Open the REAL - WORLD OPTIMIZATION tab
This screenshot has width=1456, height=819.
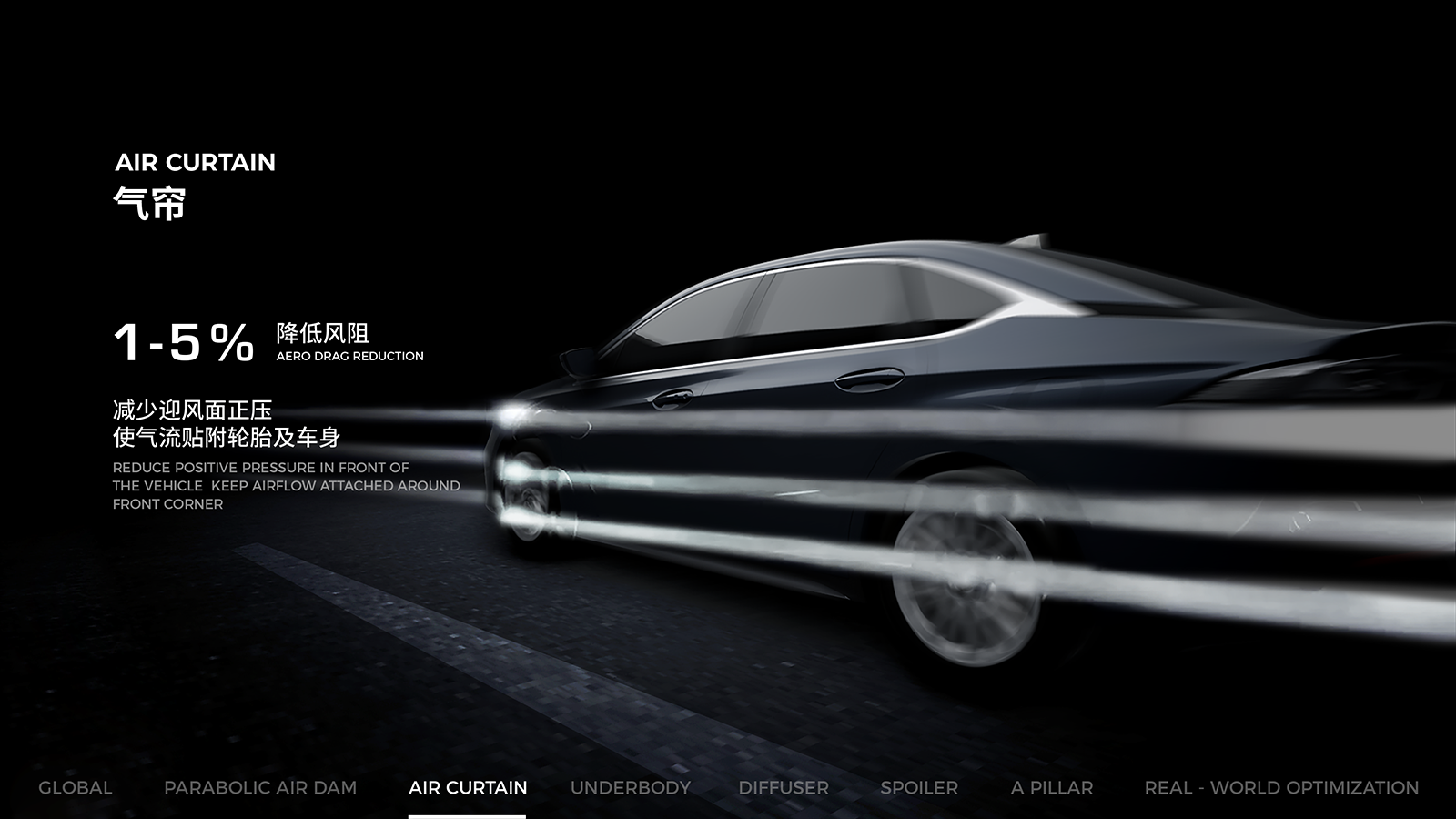pyautogui.click(x=1281, y=788)
